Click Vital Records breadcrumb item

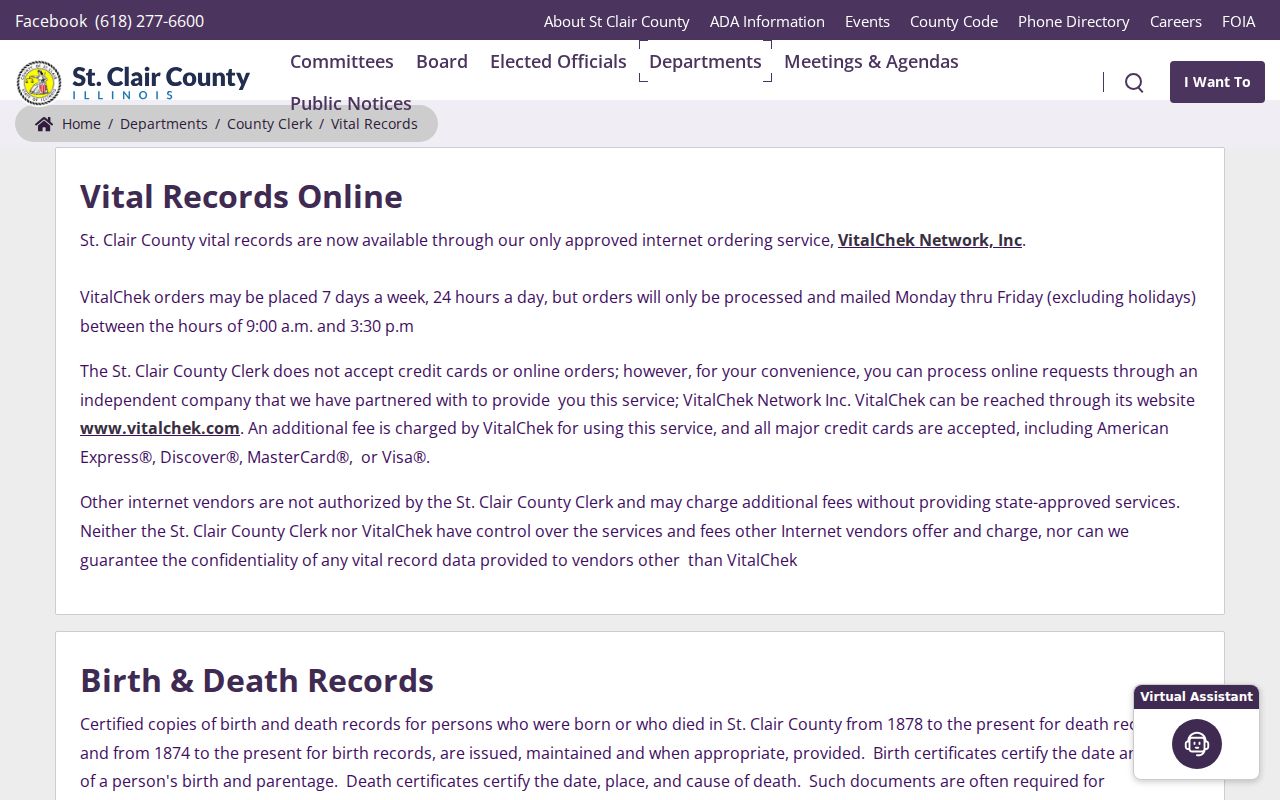[x=374, y=124]
